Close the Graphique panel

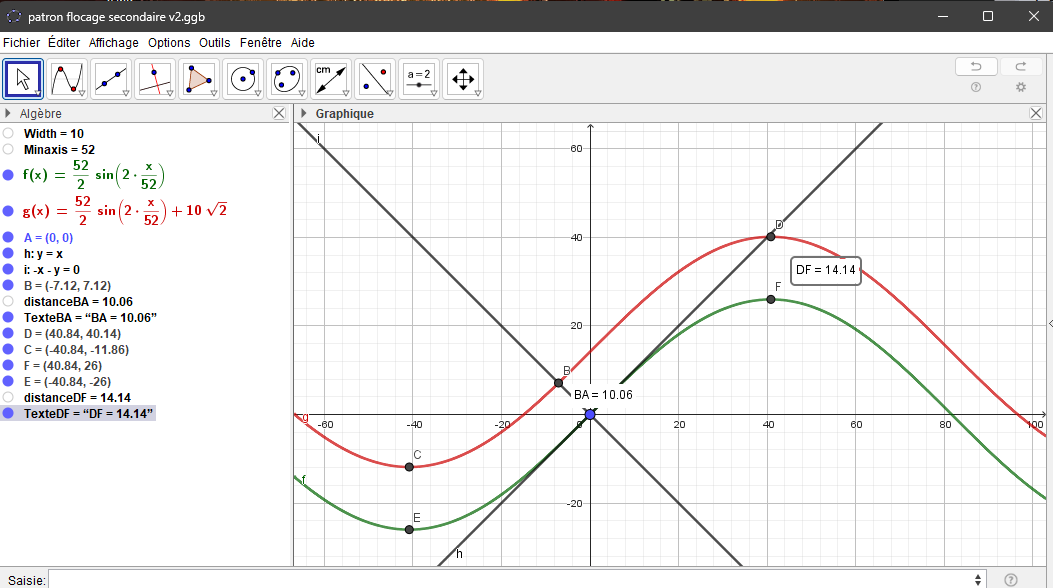coord(1036,113)
